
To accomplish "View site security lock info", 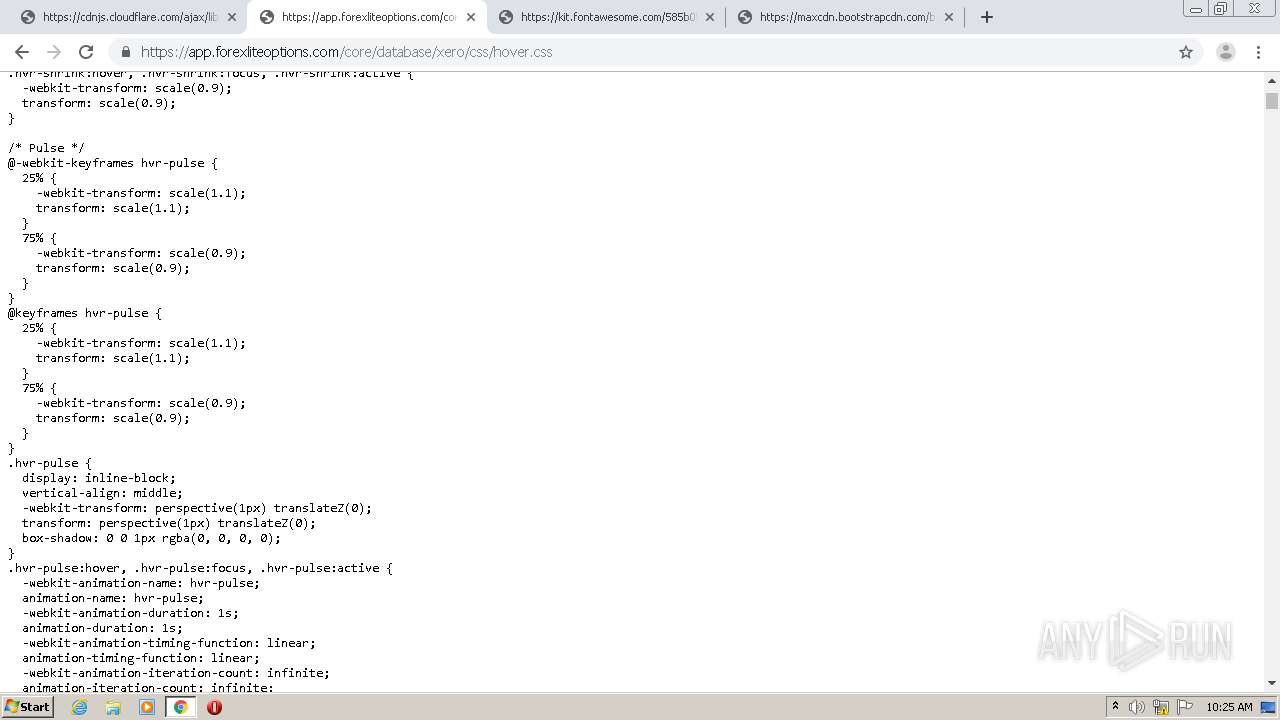I will tap(126, 52).
